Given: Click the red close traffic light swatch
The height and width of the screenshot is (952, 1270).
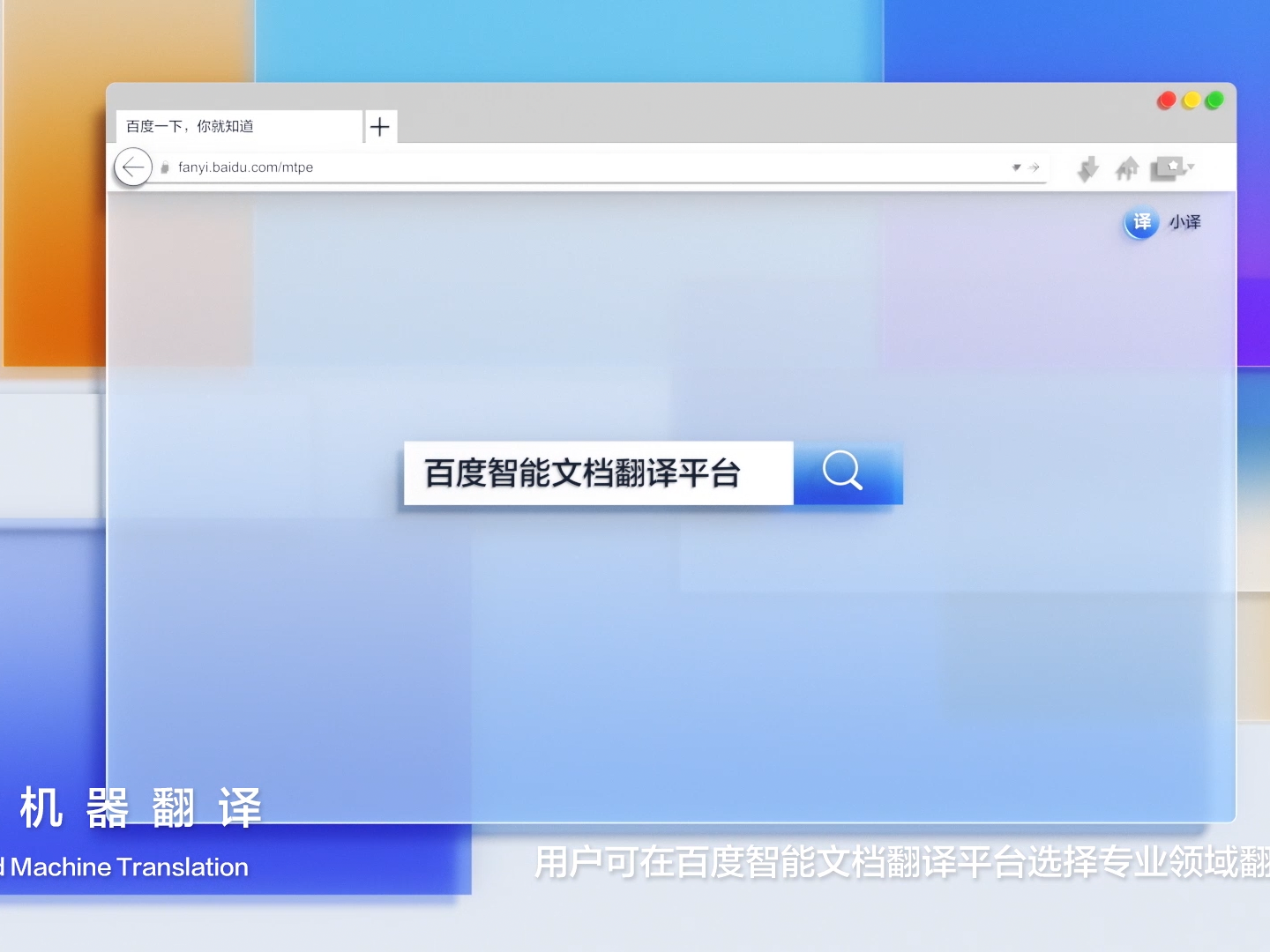Looking at the screenshot, I should (1166, 100).
